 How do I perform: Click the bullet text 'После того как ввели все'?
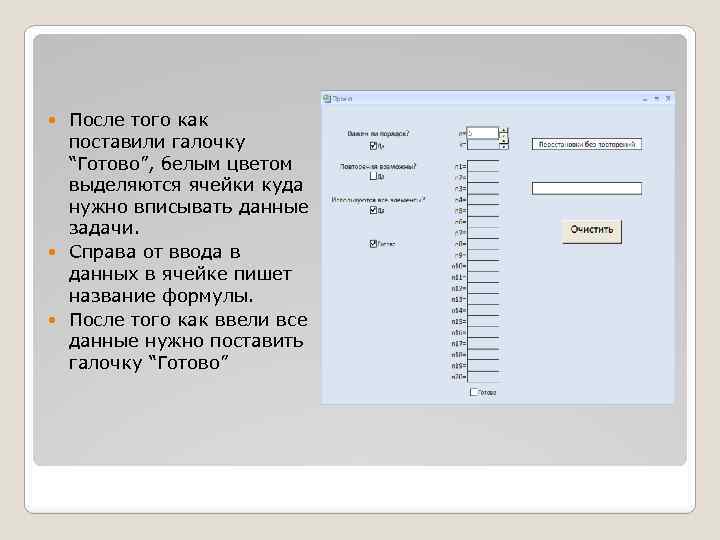click(x=188, y=320)
